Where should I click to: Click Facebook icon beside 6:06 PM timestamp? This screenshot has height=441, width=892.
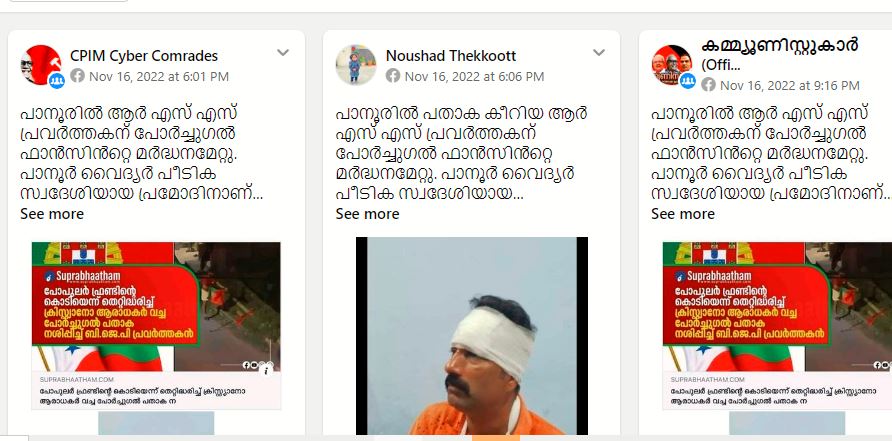pyautogui.click(x=393, y=76)
